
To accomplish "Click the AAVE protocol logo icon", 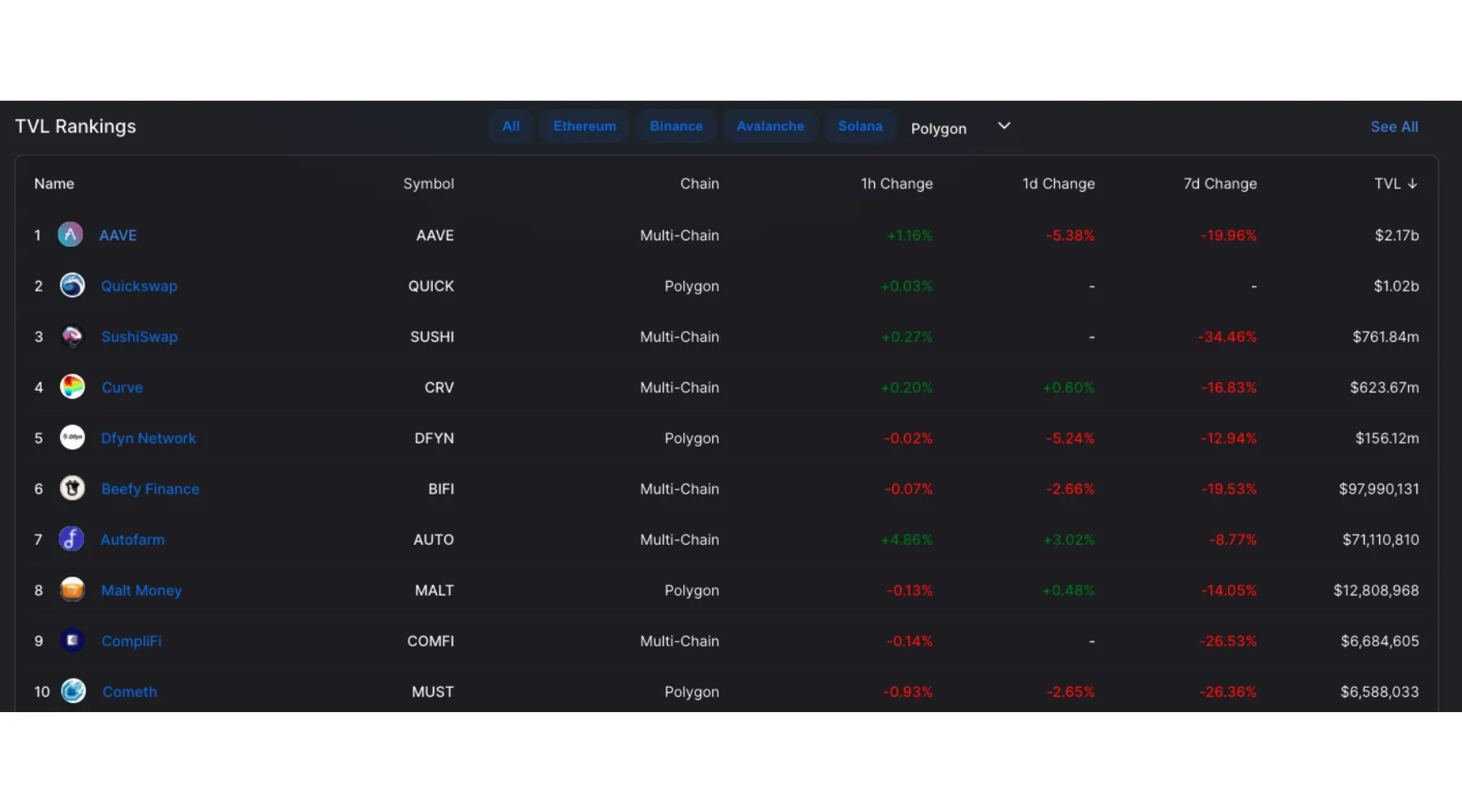I will [71, 235].
